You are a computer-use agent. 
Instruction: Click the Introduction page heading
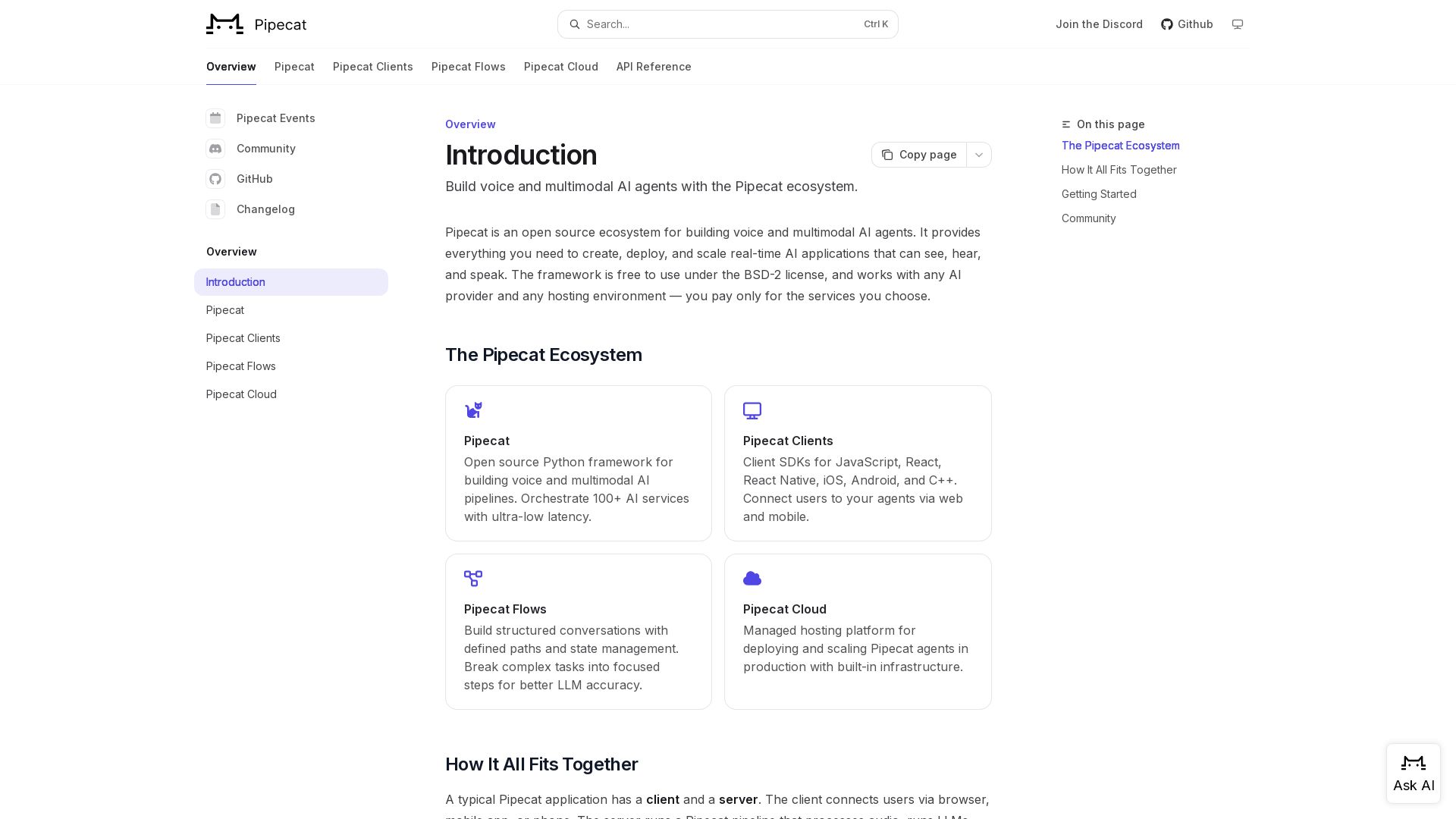(521, 155)
